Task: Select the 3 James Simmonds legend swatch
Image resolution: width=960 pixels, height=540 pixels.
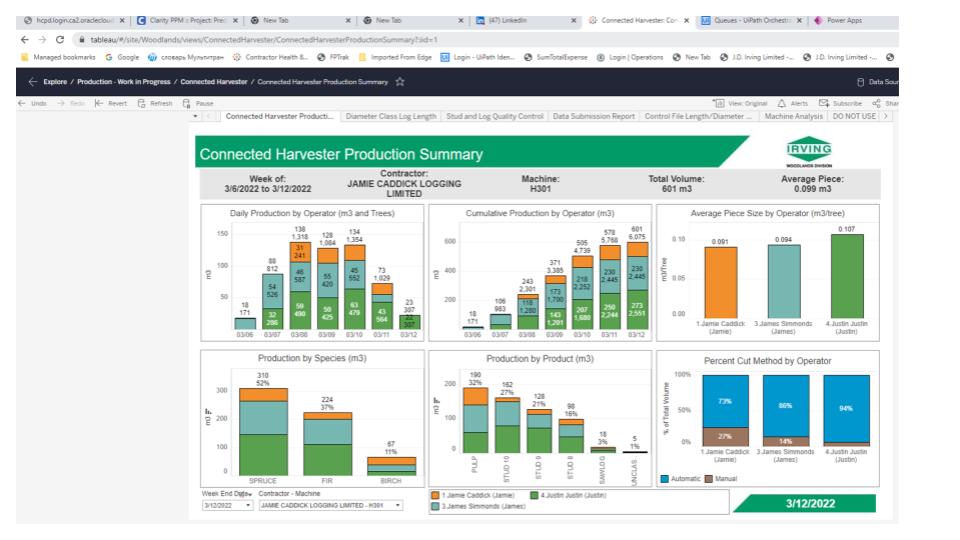Action: [435, 506]
